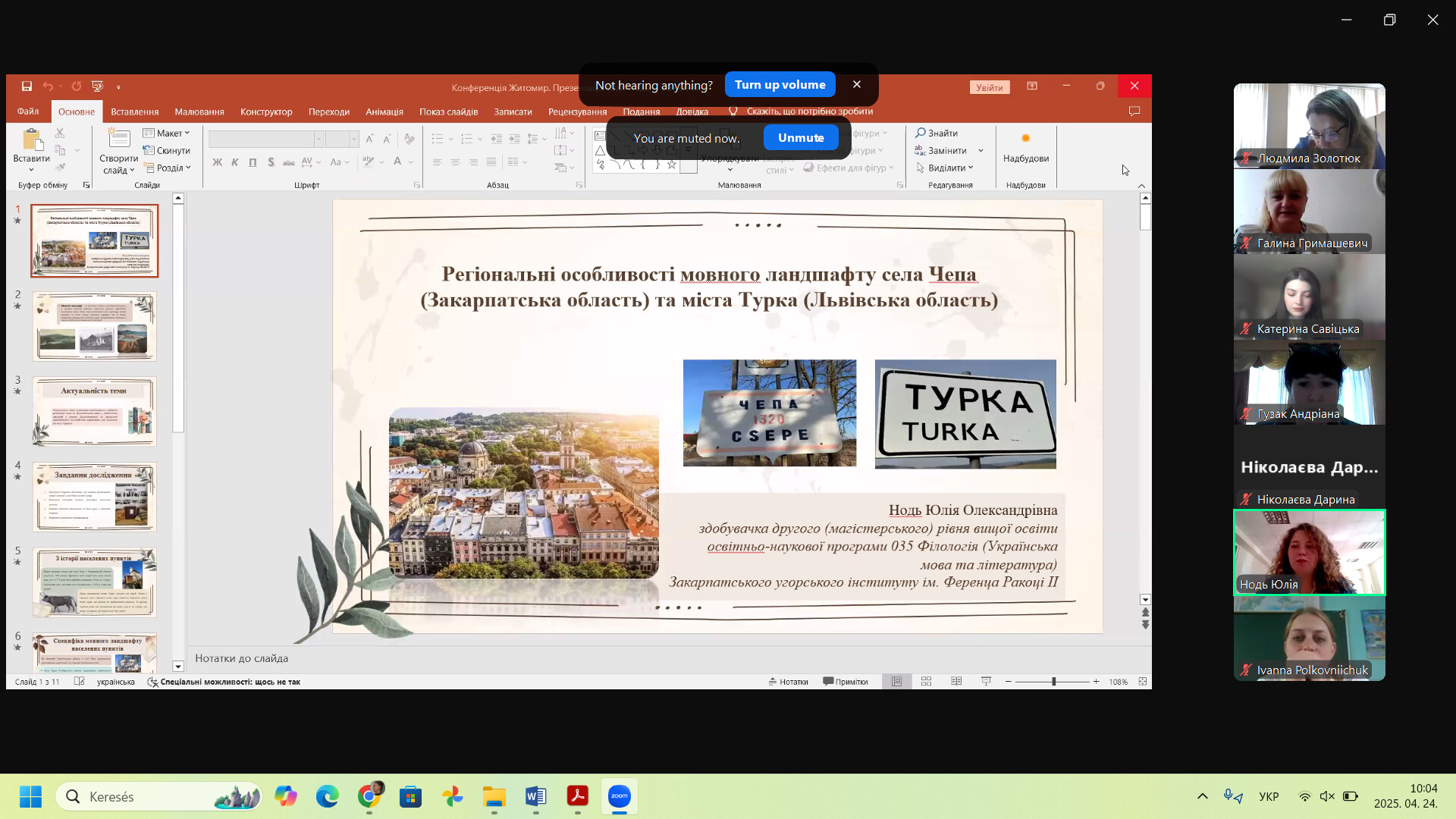Image resolution: width=1456 pixels, height=819 pixels.
Task: Click the Unmute button
Action: [x=800, y=138]
